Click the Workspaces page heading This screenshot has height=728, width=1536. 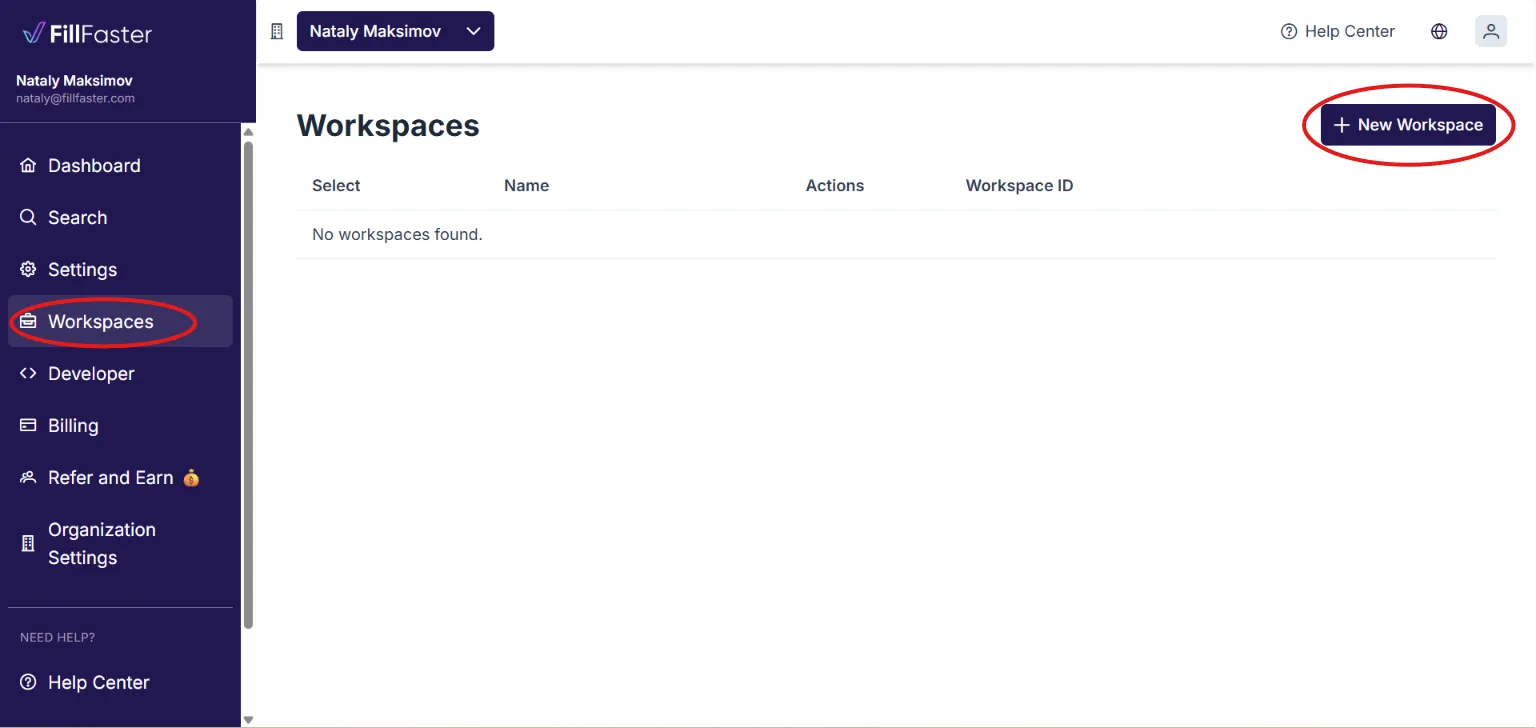[388, 126]
